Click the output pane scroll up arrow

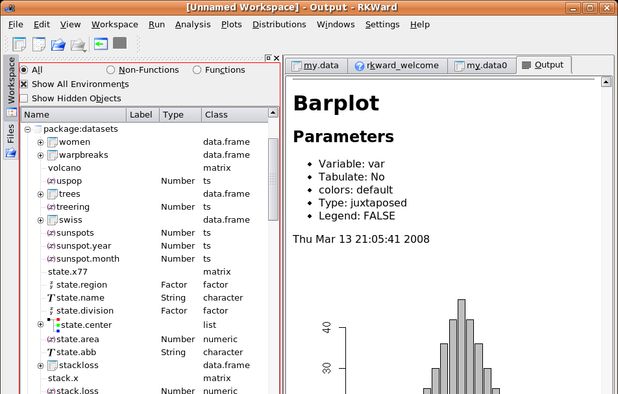606,82
